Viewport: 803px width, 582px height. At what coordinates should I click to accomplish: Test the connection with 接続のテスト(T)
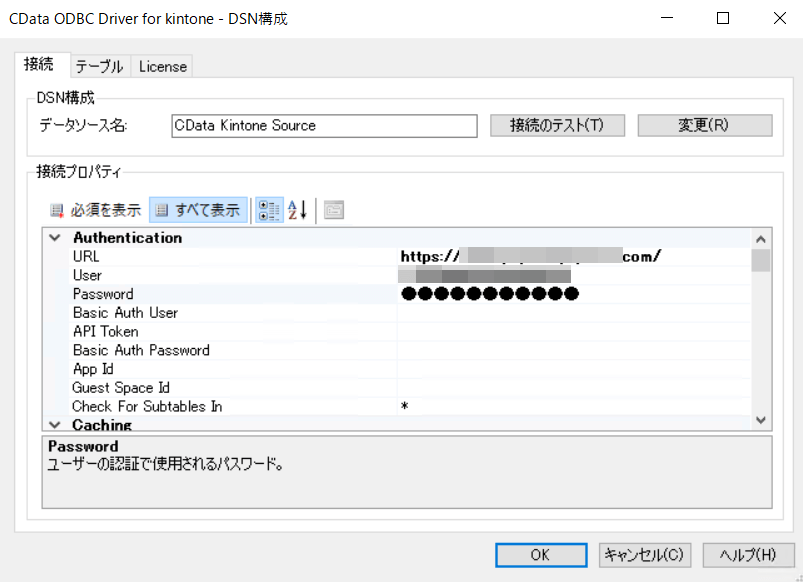click(x=557, y=126)
